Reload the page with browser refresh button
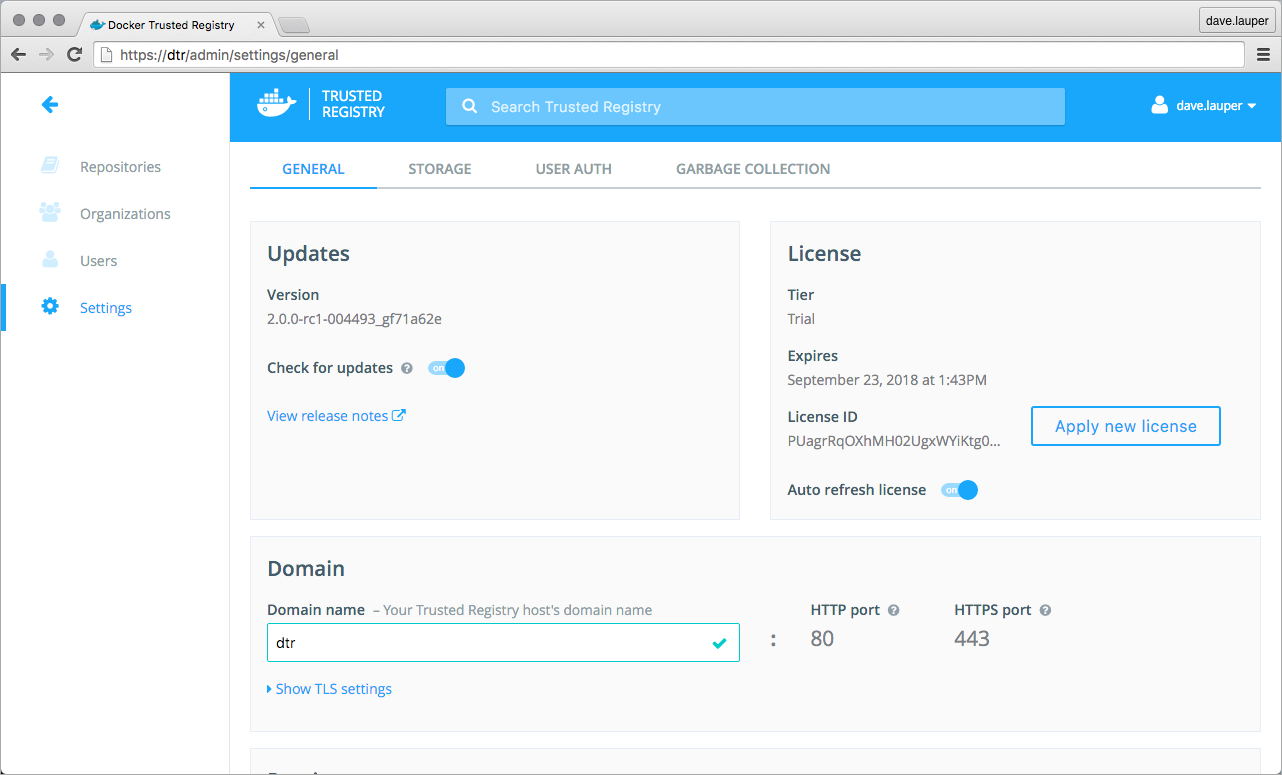The image size is (1282, 775). tap(74, 55)
